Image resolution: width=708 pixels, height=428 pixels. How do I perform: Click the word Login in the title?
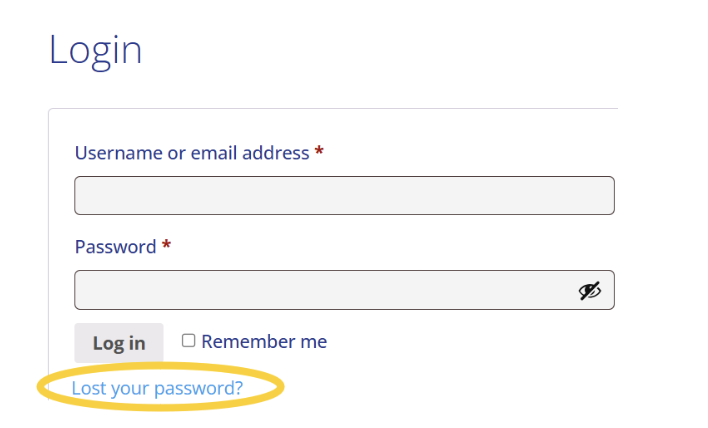pos(95,50)
